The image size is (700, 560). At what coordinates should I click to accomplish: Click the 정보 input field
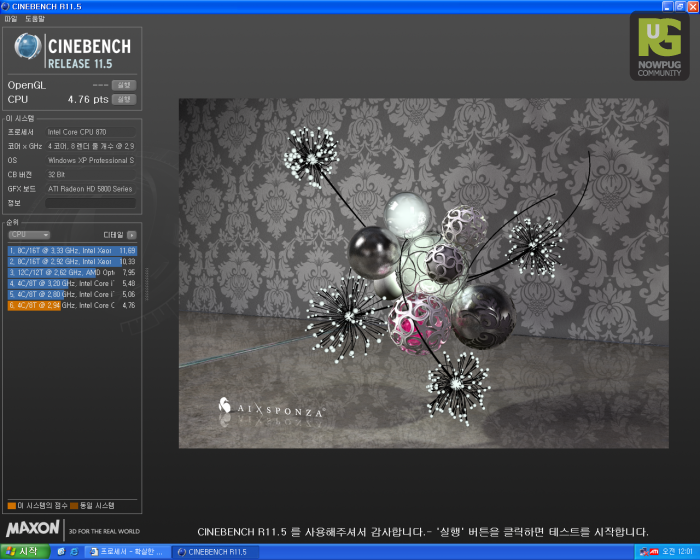pos(90,203)
